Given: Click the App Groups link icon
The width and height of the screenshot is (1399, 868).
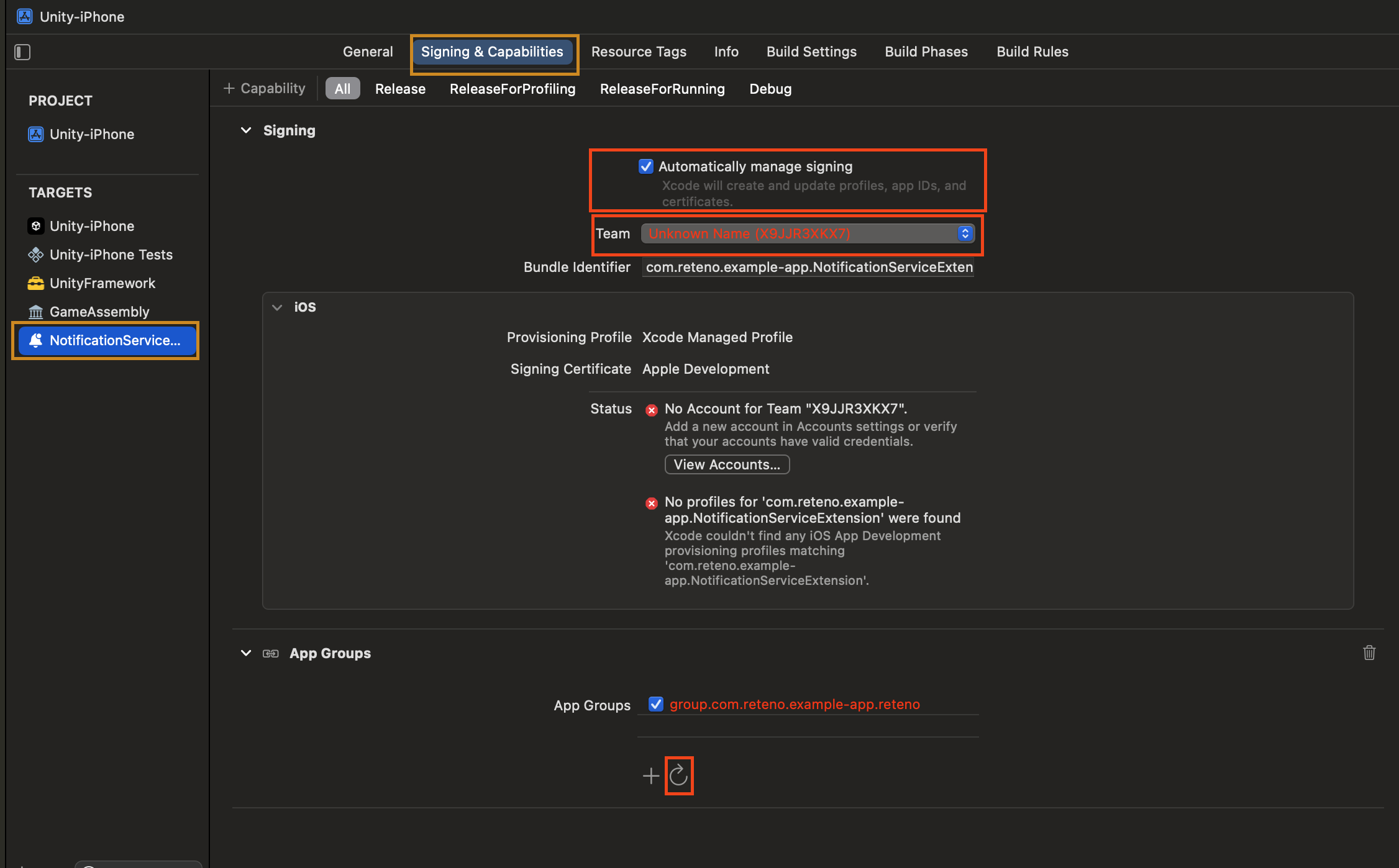Looking at the screenshot, I should (270, 653).
